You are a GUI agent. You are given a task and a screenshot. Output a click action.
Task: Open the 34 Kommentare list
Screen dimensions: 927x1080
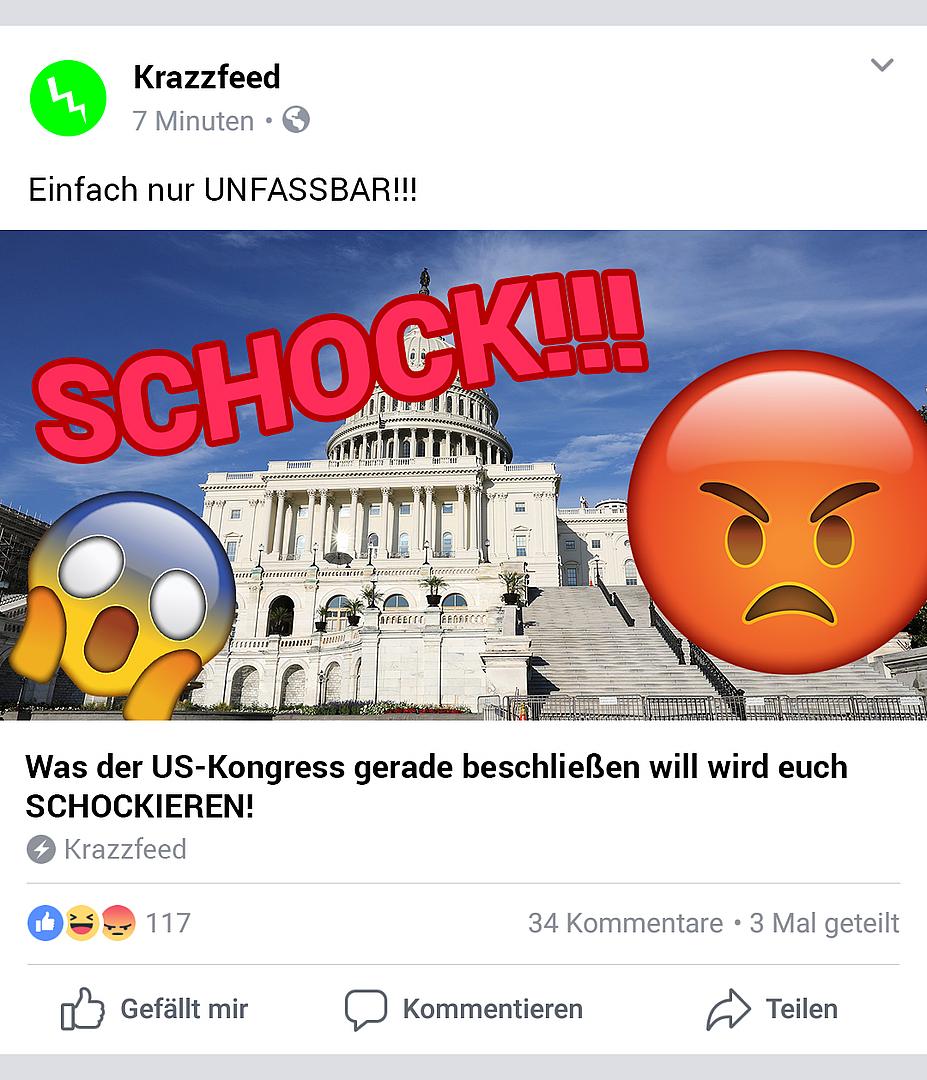pos(625,923)
